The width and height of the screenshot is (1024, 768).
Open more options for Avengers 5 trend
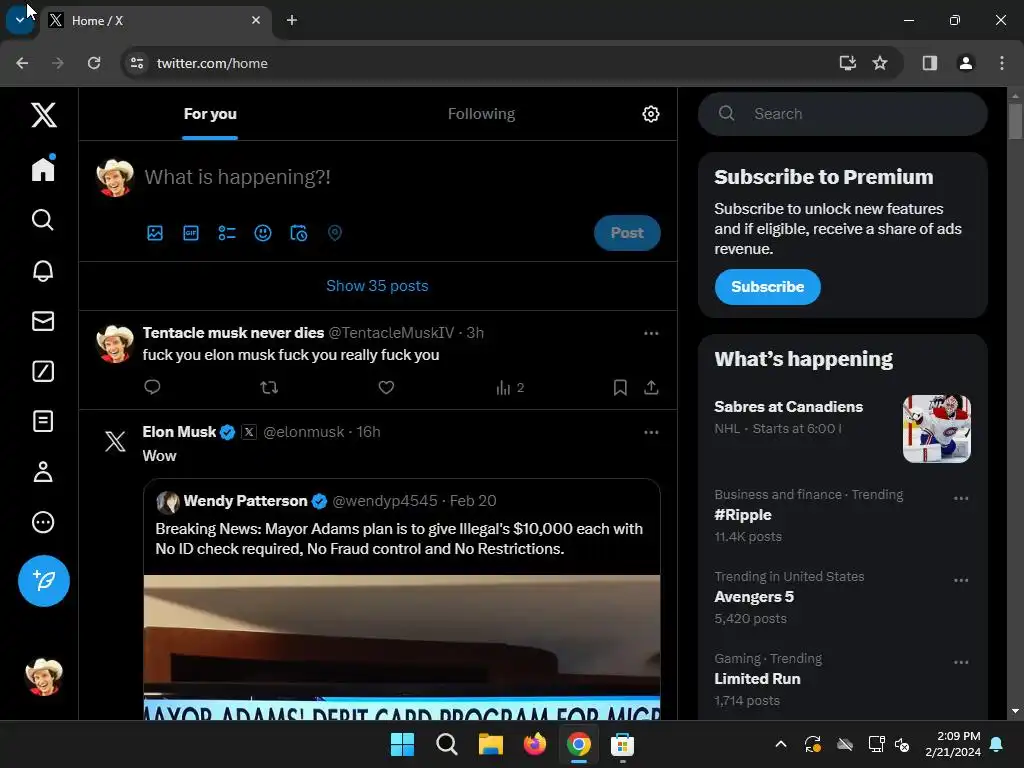tap(961, 581)
